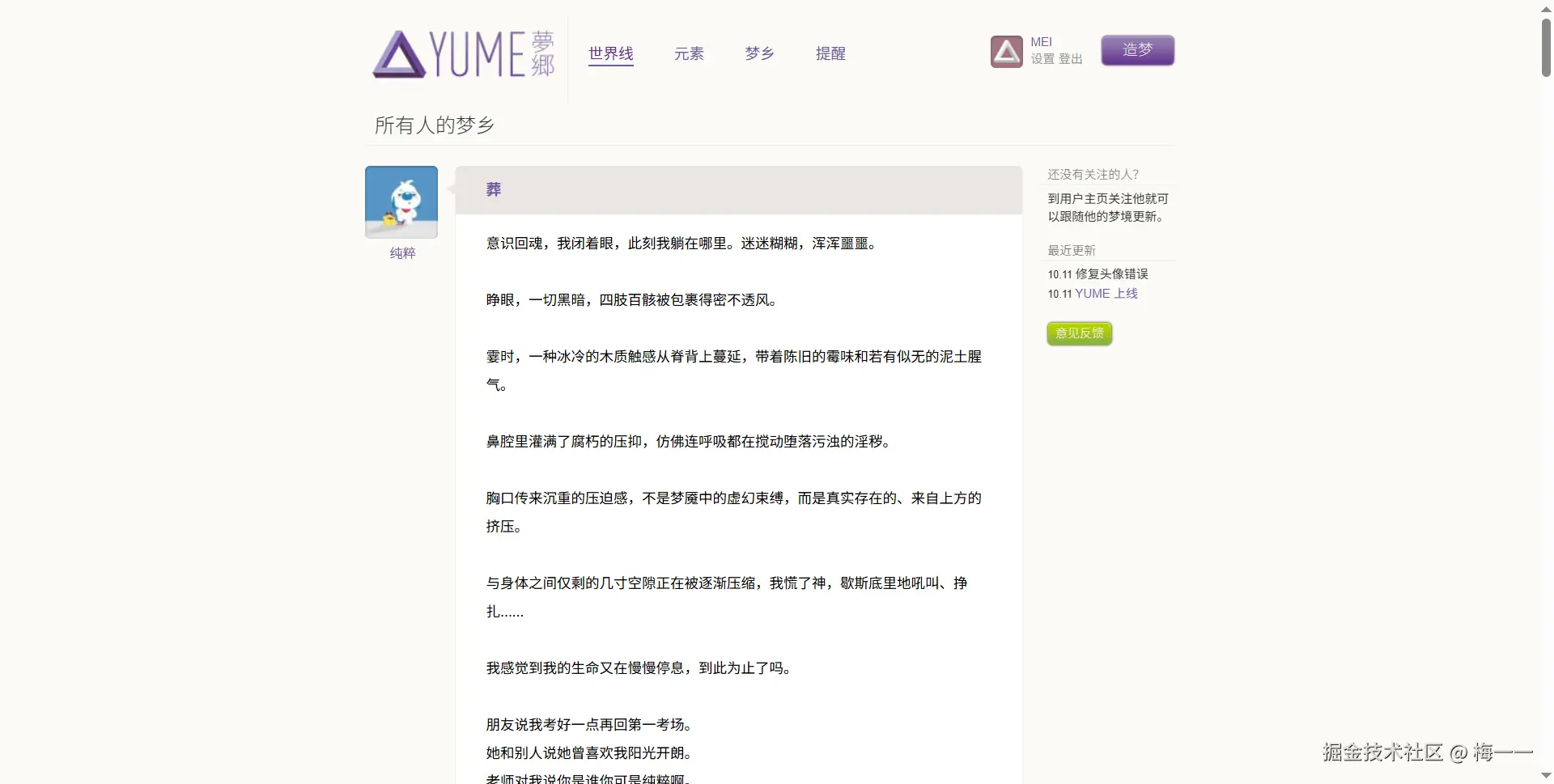Open MEI's profile via username link
This screenshot has height=784, width=1554.
(1043, 40)
